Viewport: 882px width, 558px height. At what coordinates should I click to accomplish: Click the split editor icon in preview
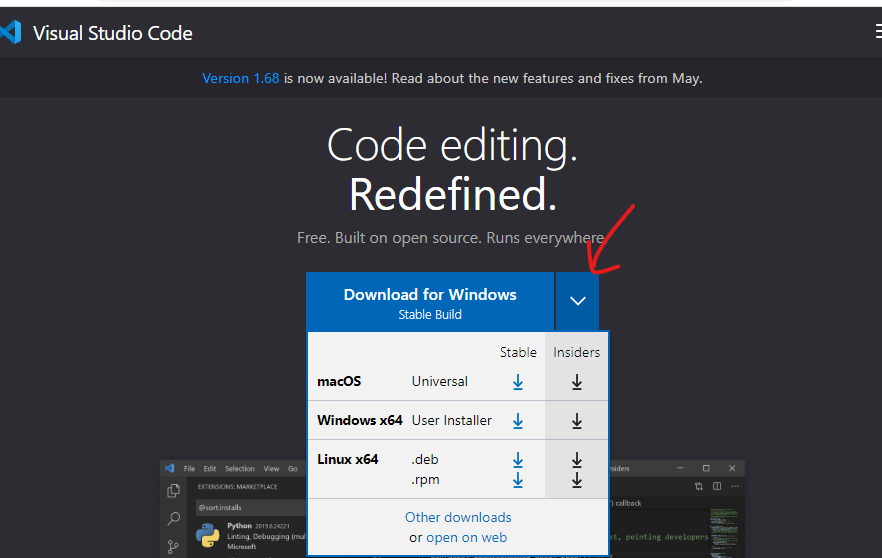(717, 486)
